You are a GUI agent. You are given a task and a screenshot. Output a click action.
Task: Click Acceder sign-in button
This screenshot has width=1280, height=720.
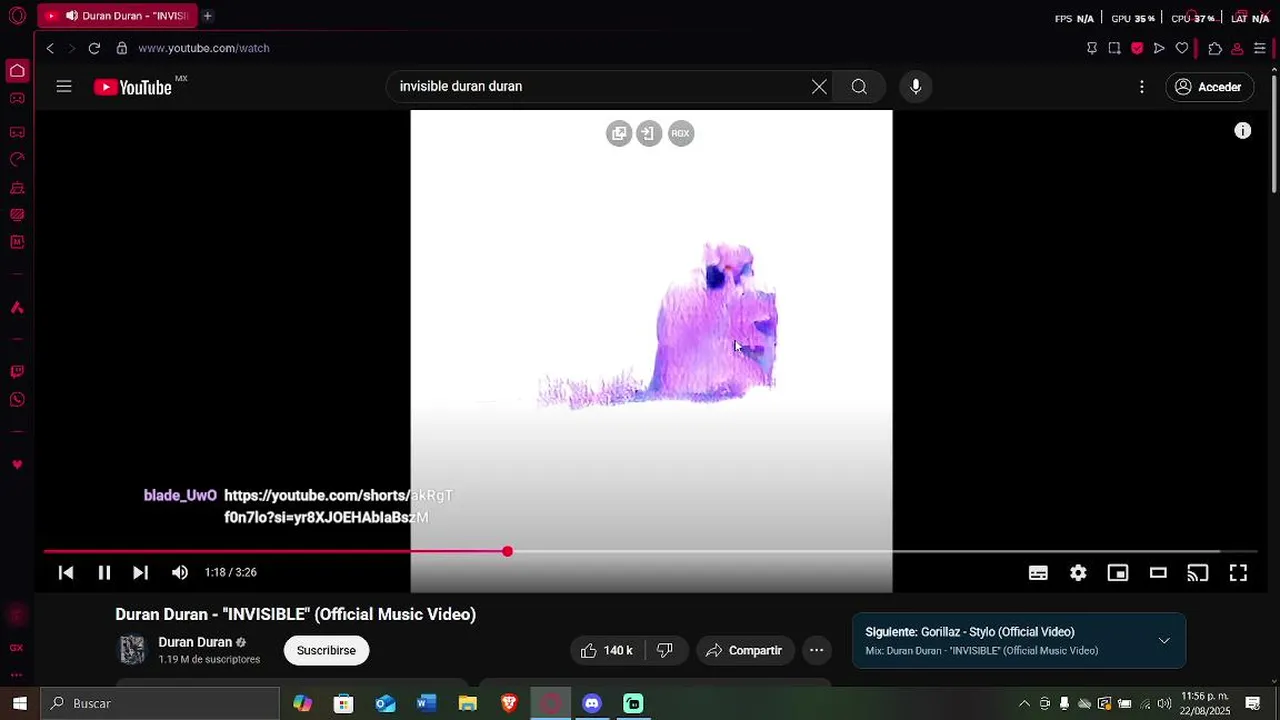tap(1209, 87)
